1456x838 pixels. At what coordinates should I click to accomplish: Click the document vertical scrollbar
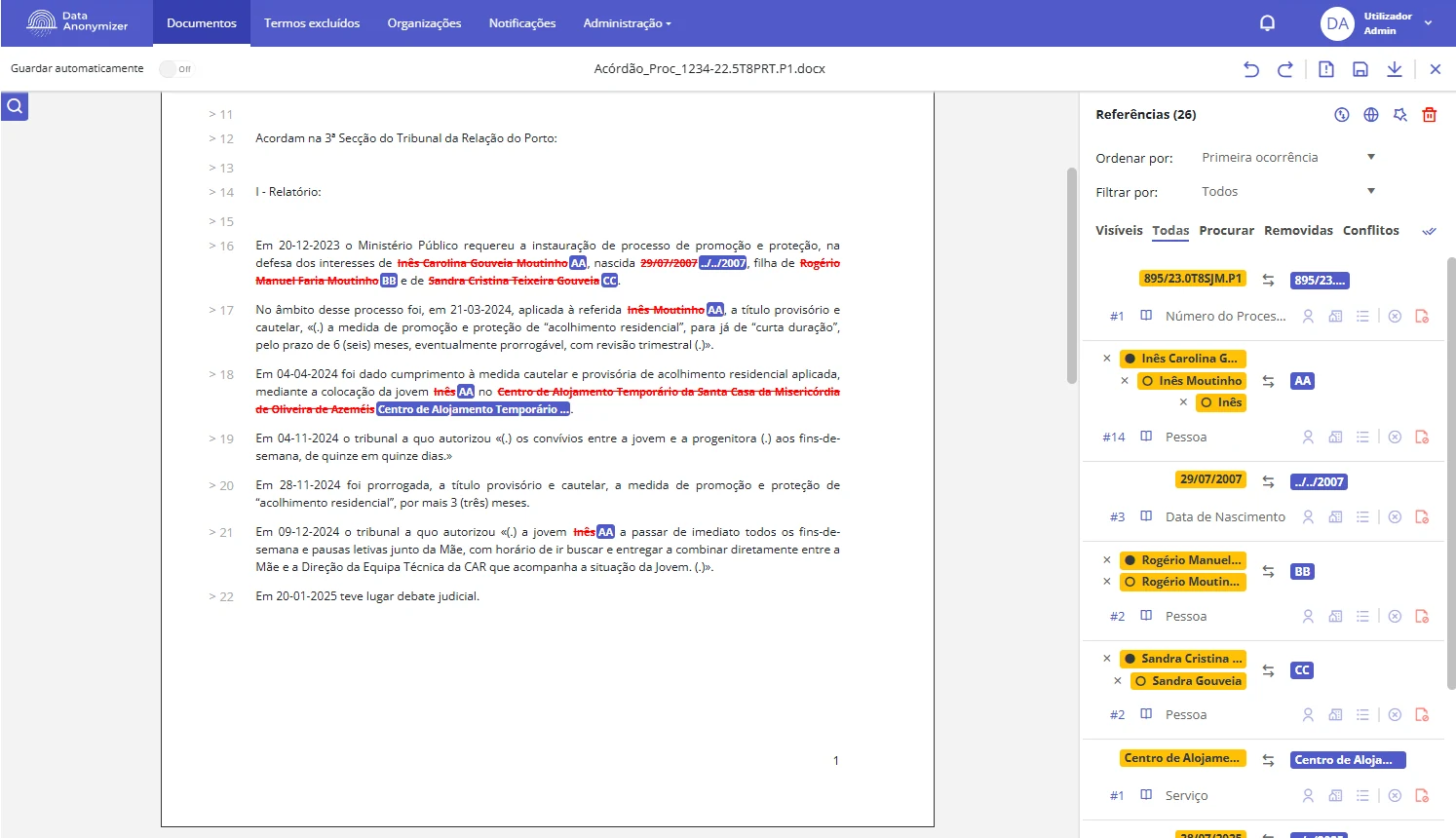click(x=1072, y=277)
